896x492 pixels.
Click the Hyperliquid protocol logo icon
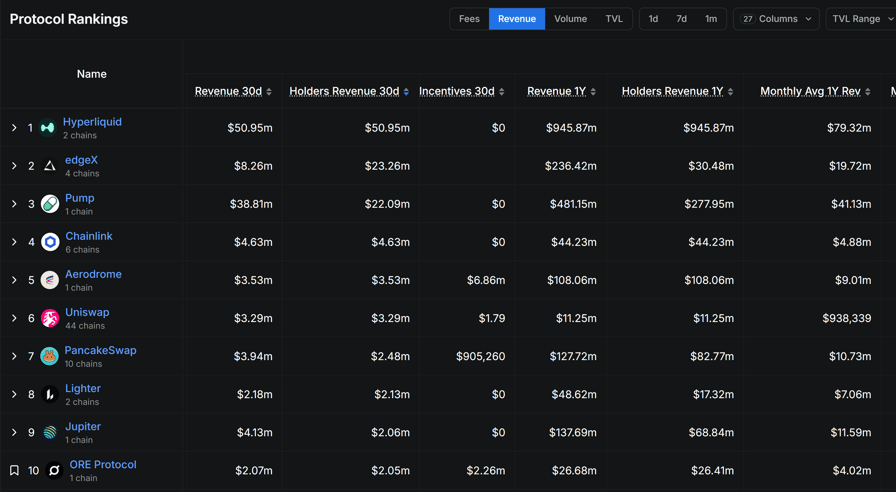[x=47, y=128]
